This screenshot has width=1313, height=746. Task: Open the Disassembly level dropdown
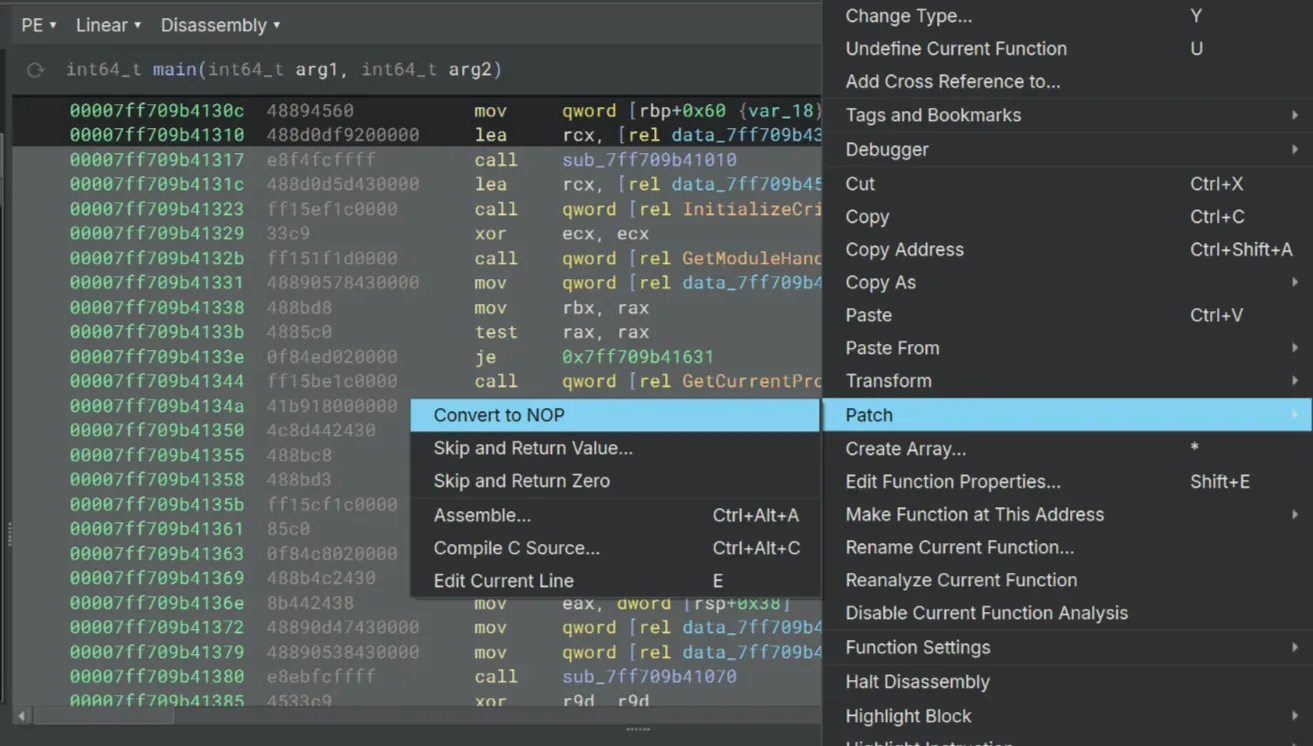tap(220, 25)
